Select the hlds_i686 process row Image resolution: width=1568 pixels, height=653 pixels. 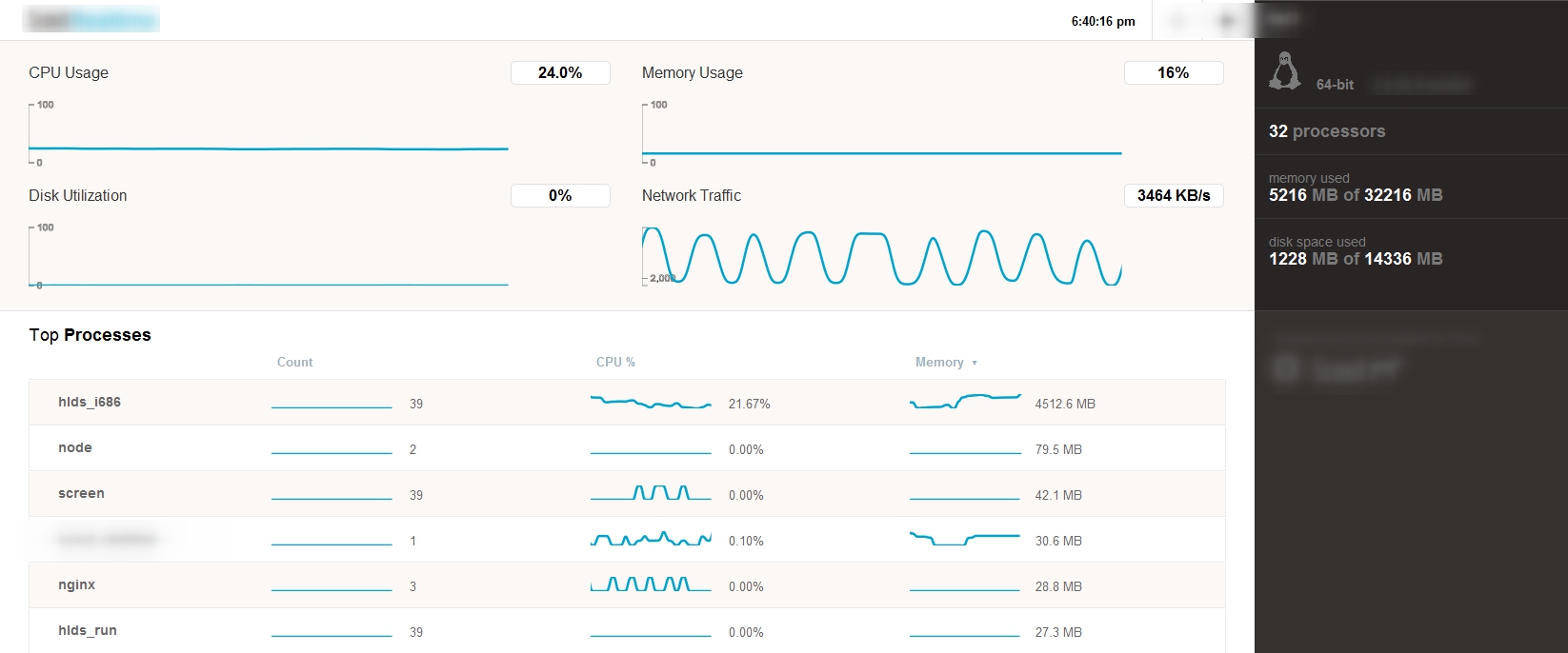(627, 403)
